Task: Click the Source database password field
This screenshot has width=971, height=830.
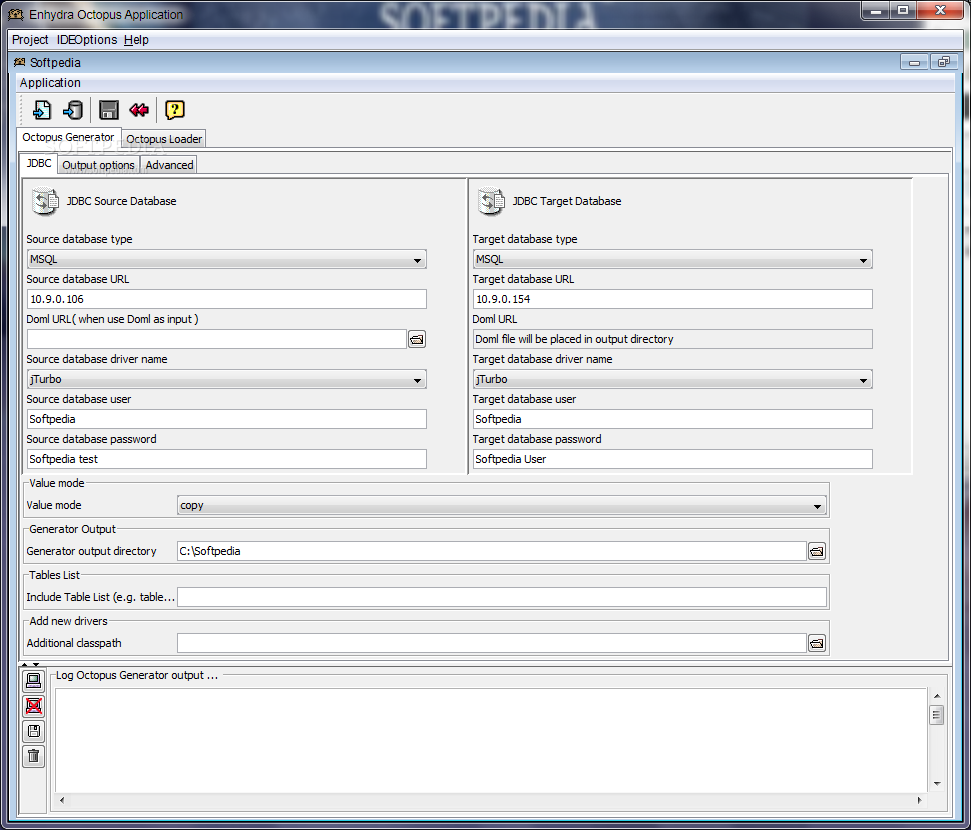Action: click(227, 459)
